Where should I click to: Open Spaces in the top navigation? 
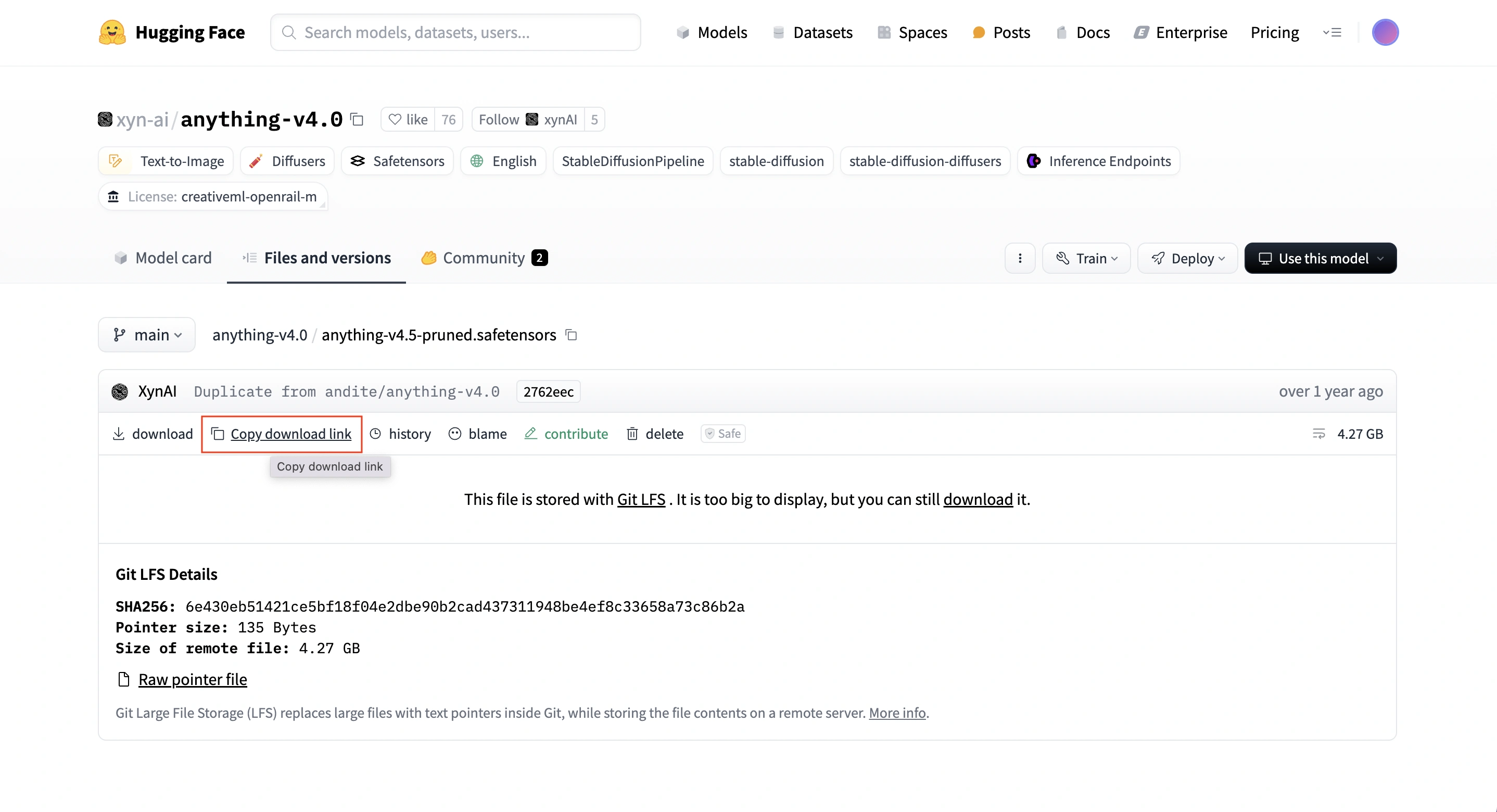point(912,33)
